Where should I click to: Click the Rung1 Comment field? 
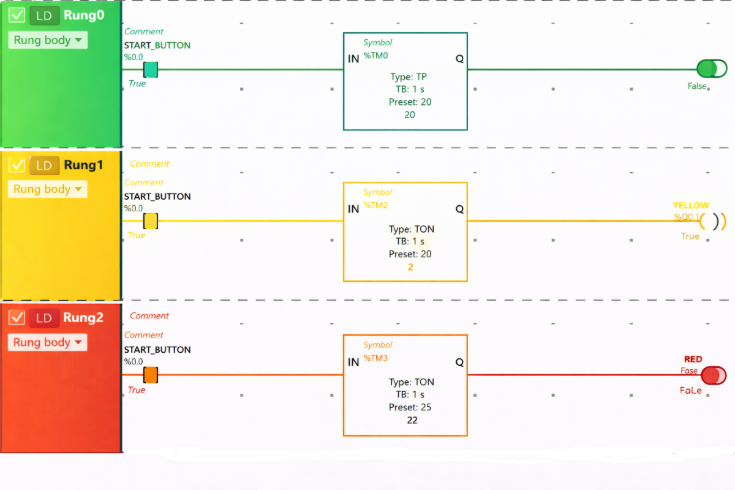point(149,164)
